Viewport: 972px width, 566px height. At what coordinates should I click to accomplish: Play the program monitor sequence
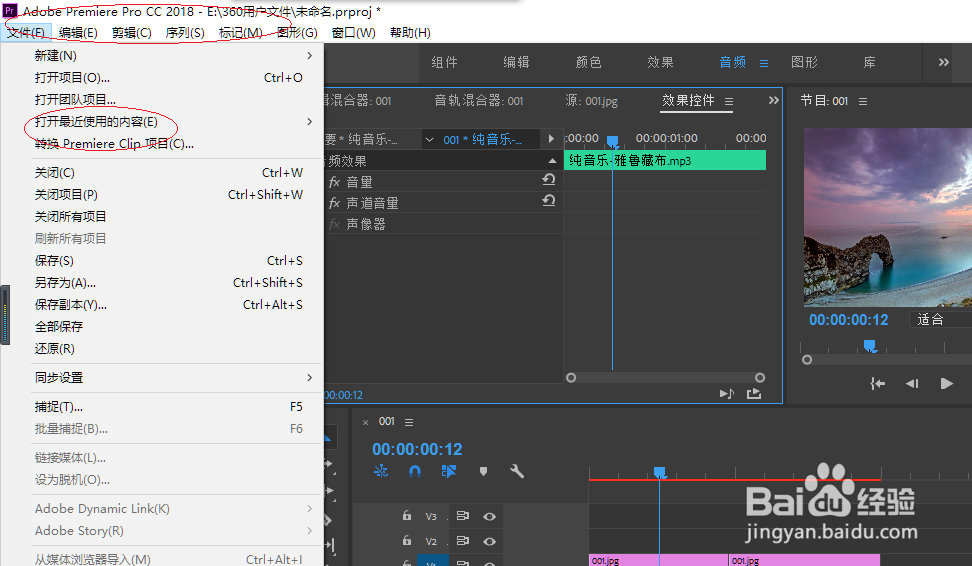click(947, 384)
